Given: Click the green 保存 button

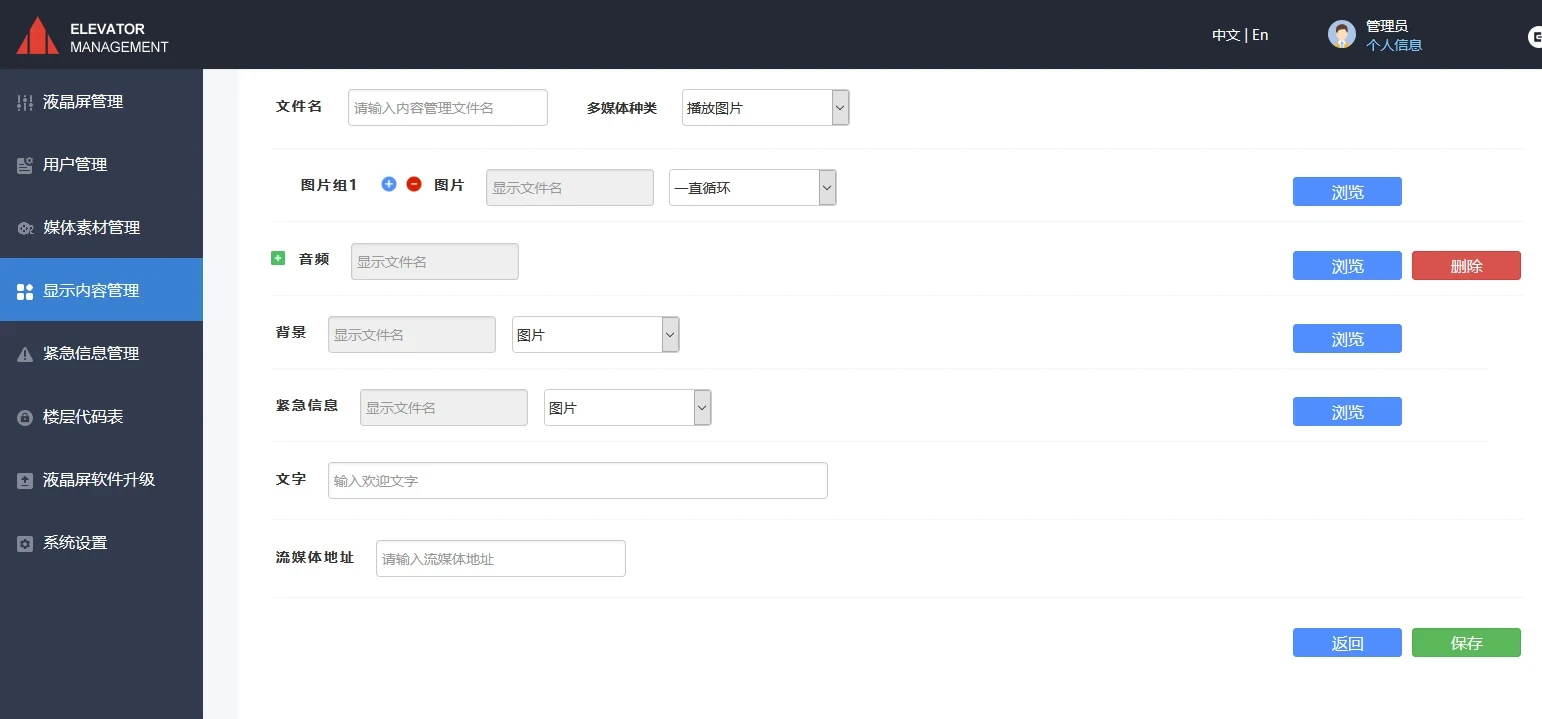Looking at the screenshot, I should pos(1466,643).
